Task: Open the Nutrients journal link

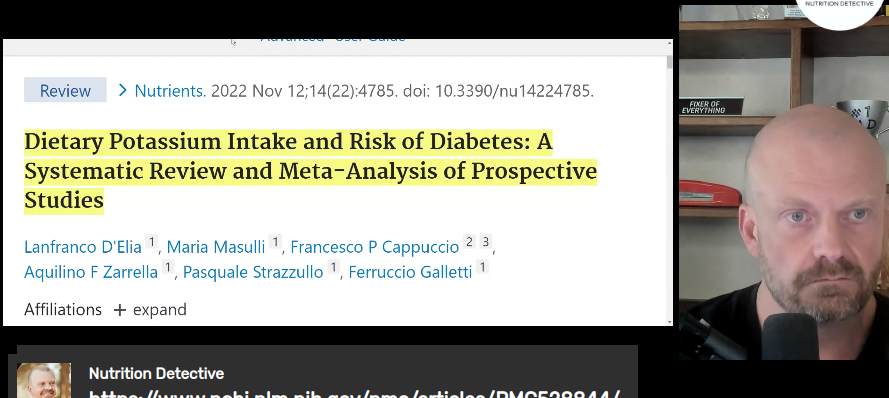Action: [170, 91]
